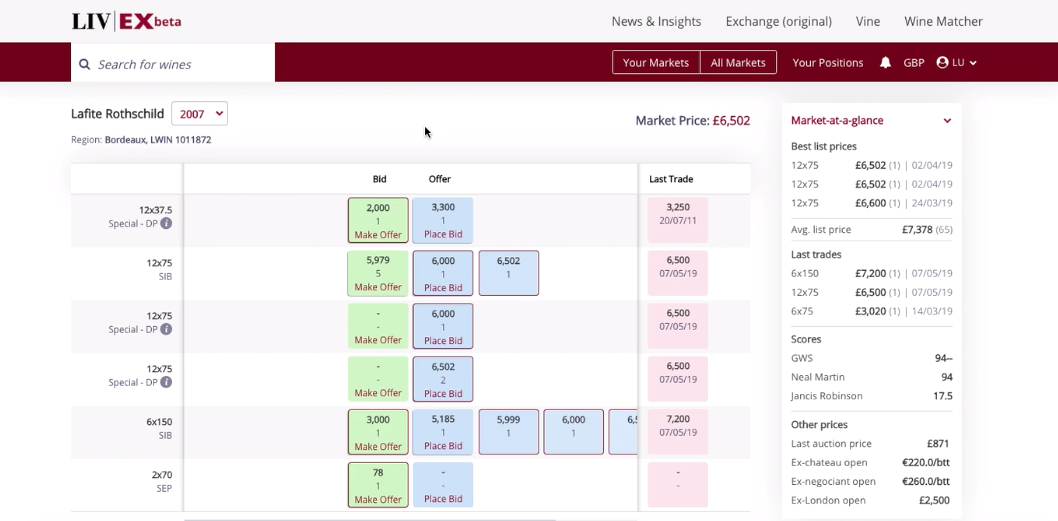
Task: Click Place Bid in the 12x75 SIB row
Action: point(443,287)
